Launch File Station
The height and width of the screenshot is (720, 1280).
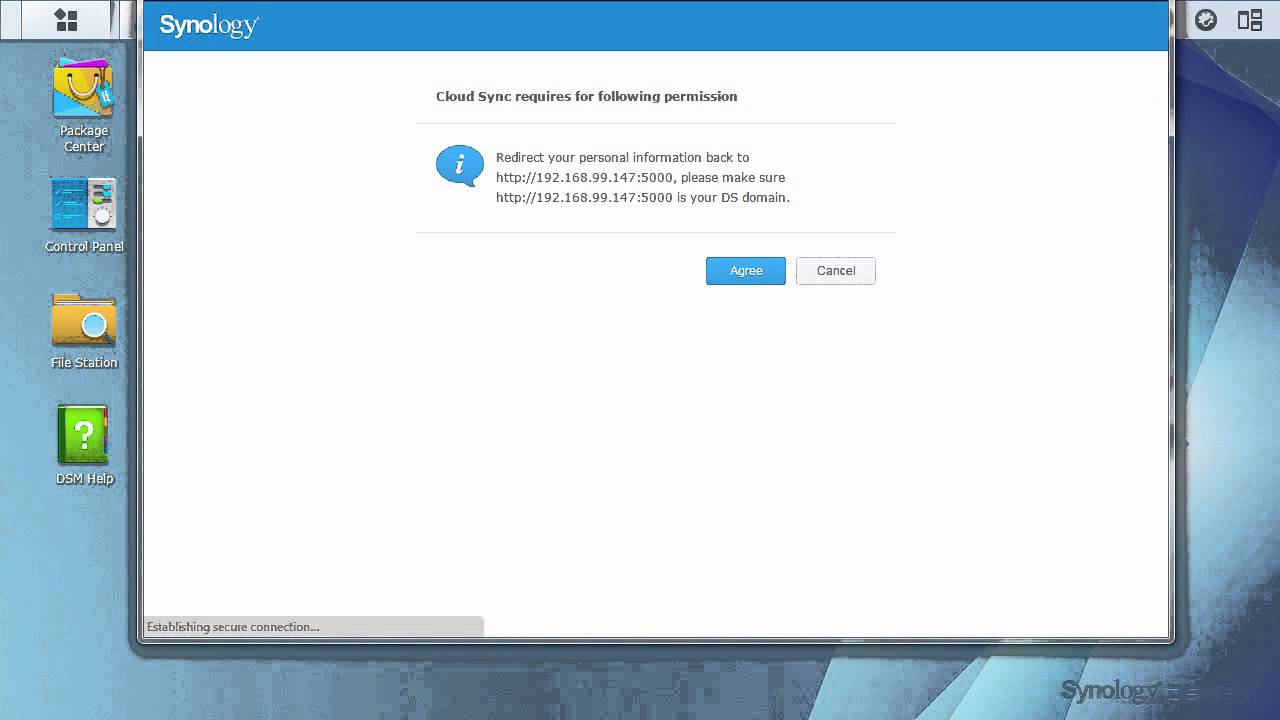click(x=83, y=321)
